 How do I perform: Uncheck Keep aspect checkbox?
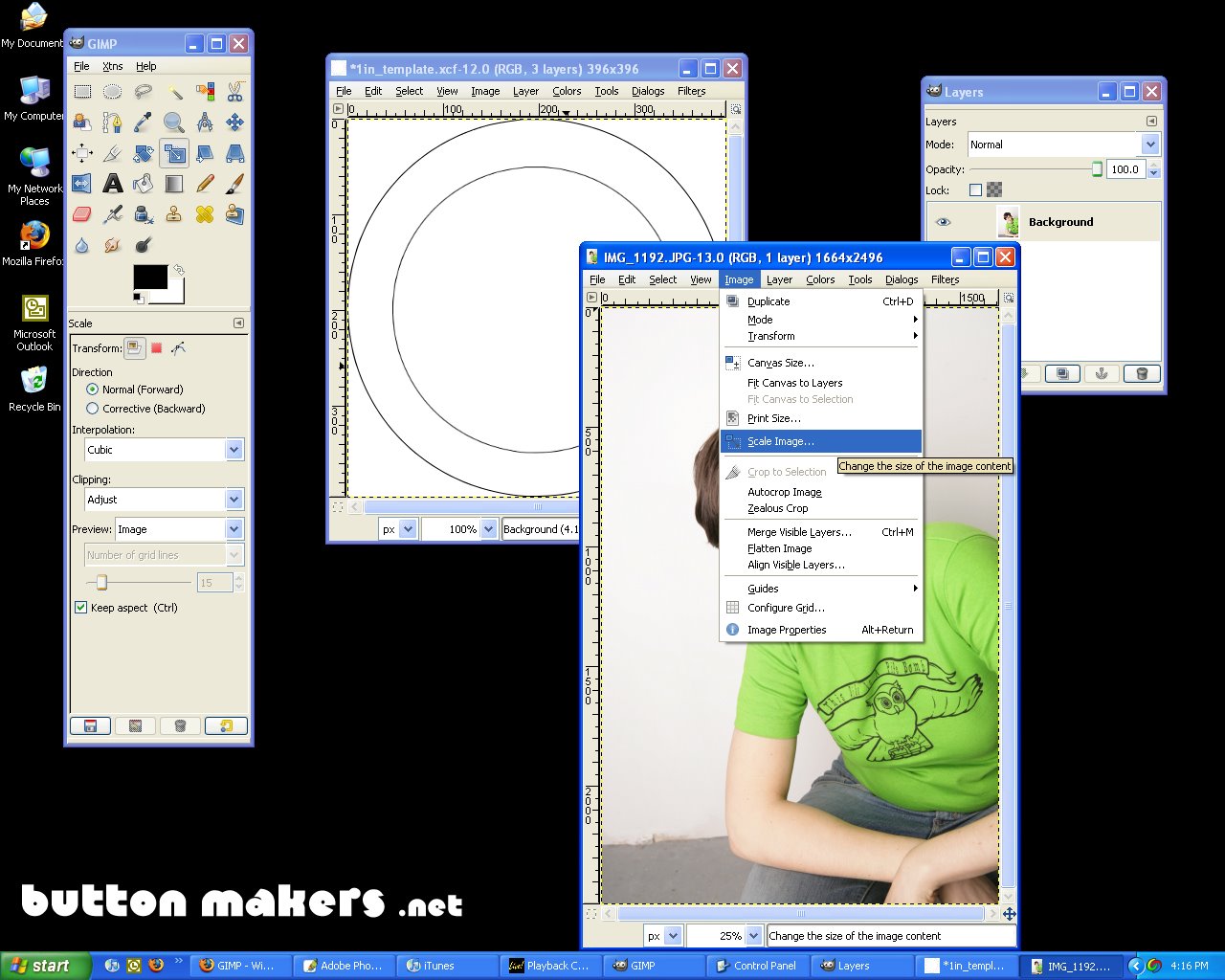tap(81, 608)
